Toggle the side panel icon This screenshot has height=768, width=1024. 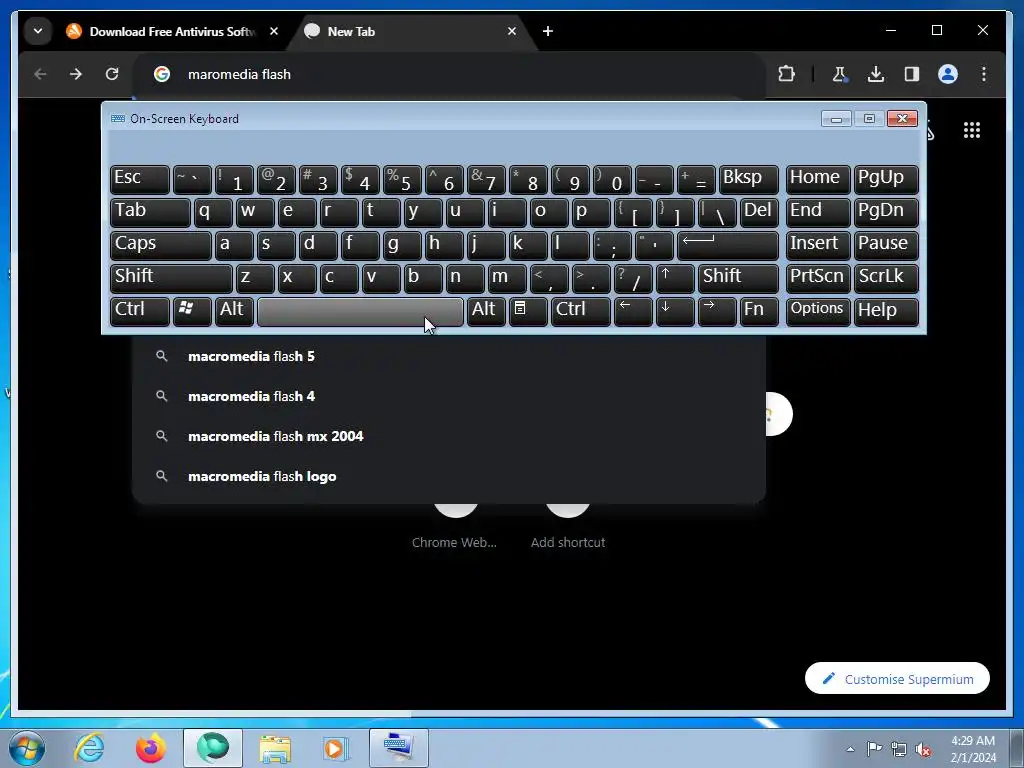click(912, 74)
